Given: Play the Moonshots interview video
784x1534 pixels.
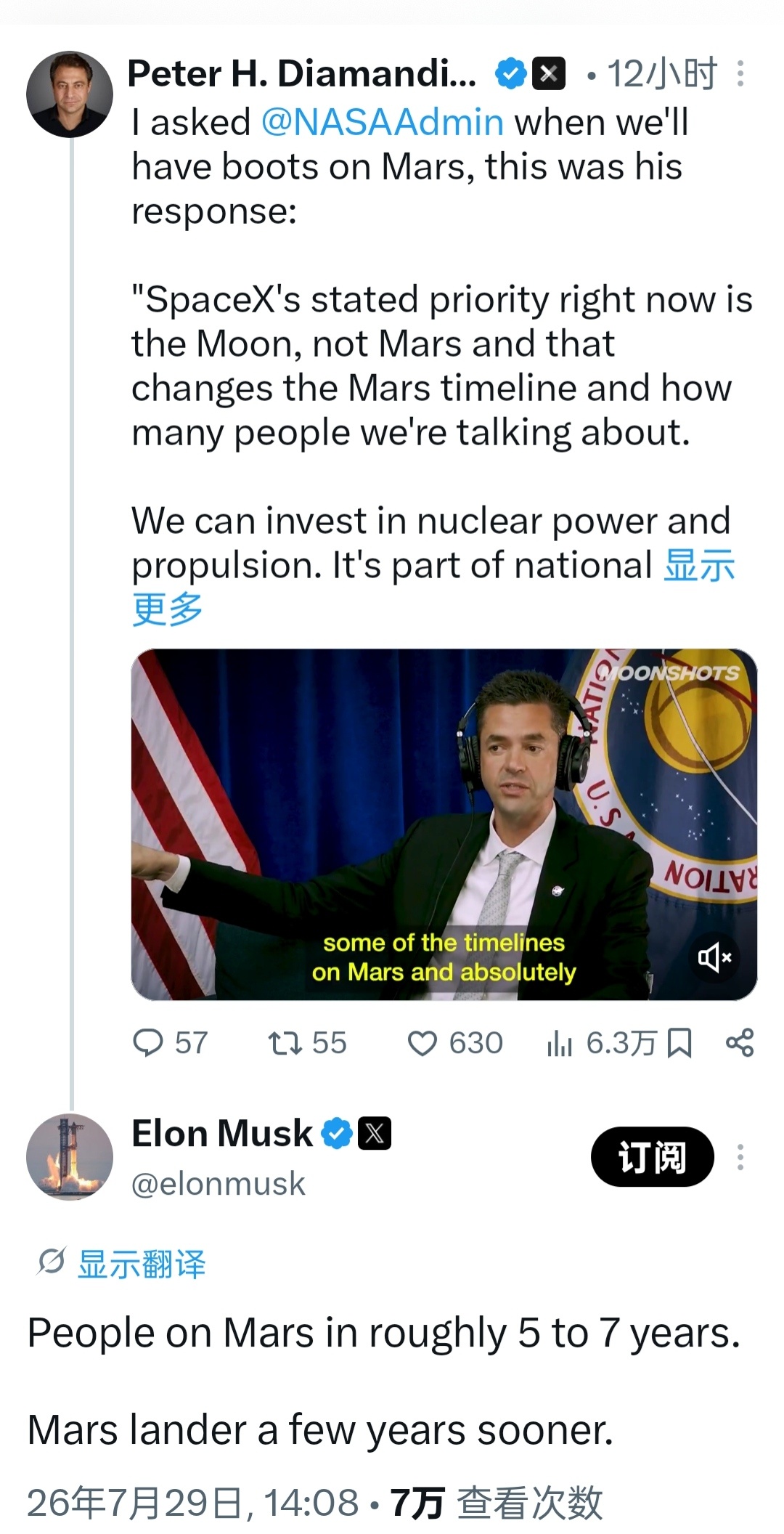Looking at the screenshot, I should click(444, 824).
